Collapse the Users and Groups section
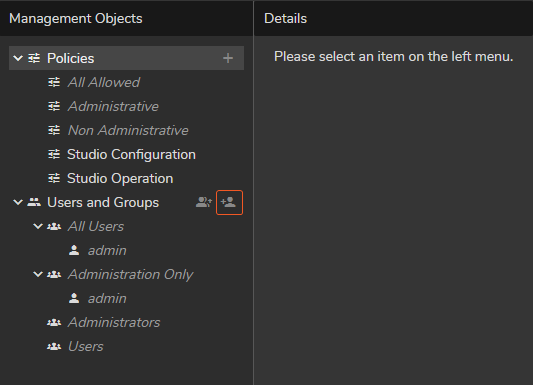The height and width of the screenshot is (385, 533). [18, 202]
